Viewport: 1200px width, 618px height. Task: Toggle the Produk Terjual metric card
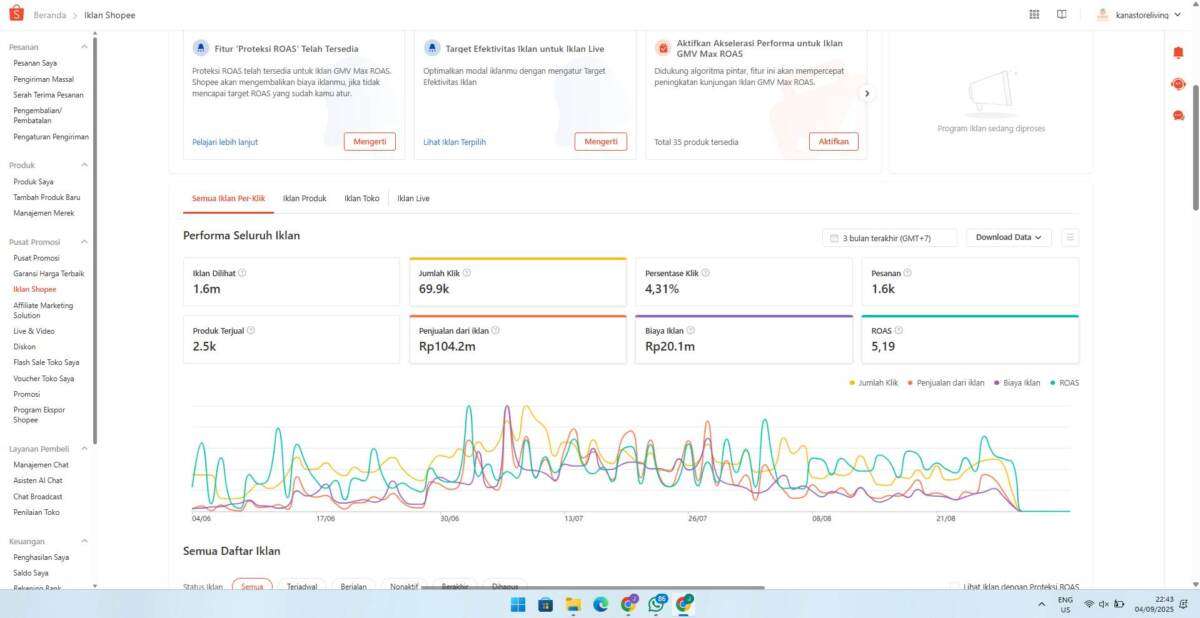point(292,340)
